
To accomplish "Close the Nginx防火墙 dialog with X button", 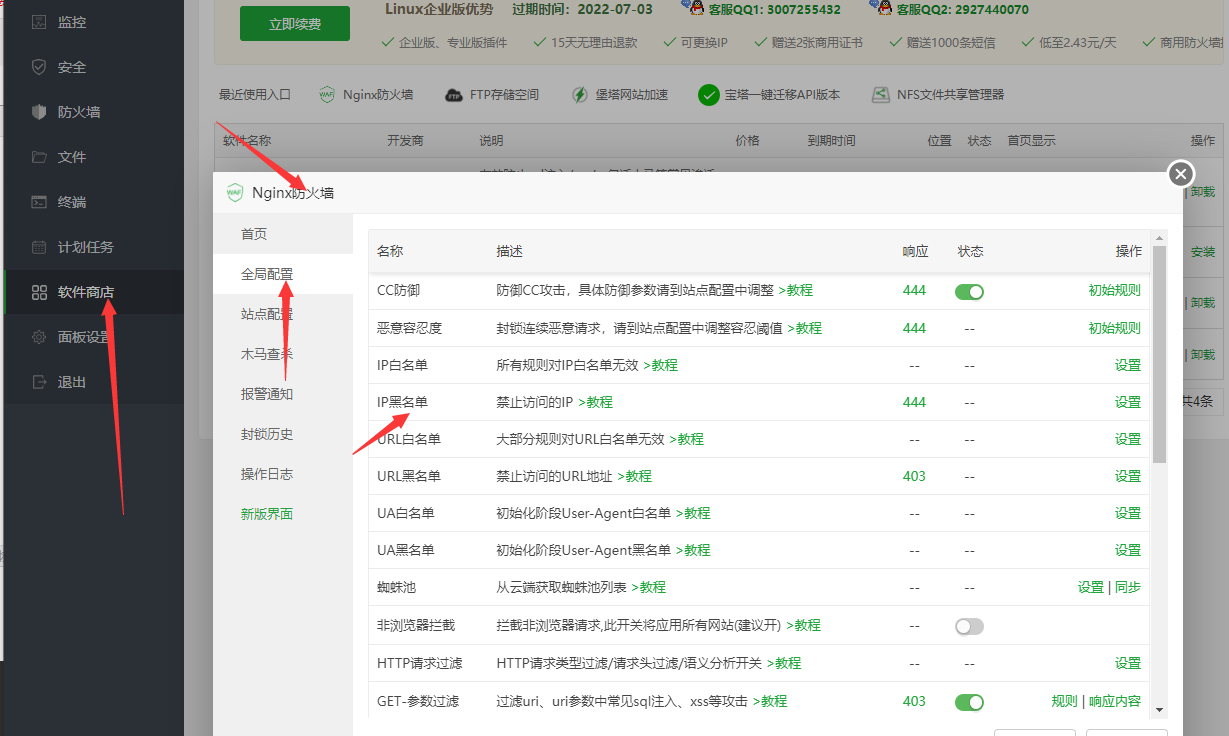I will pos(1181,174).
